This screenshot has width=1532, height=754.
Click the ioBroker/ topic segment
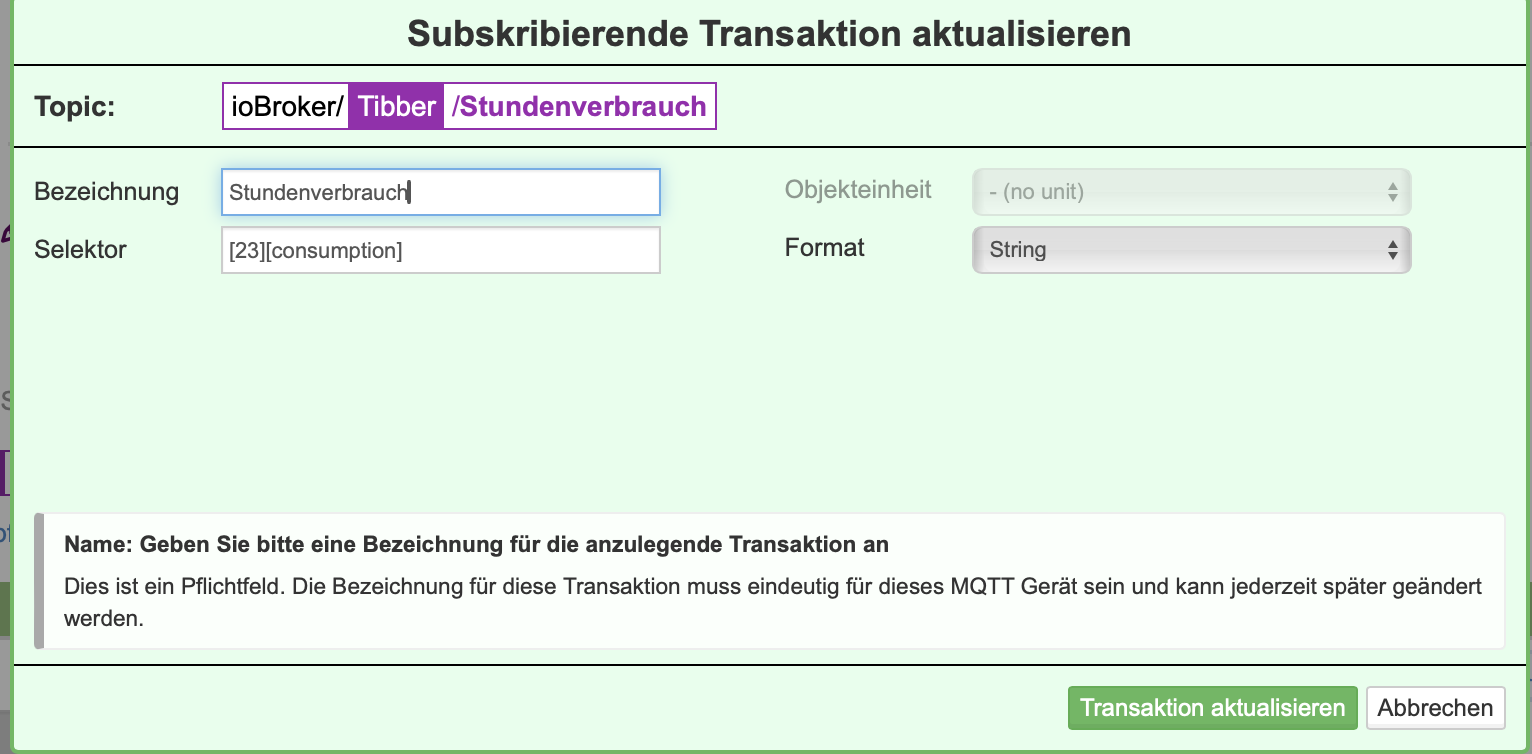[x=287, y=106]
